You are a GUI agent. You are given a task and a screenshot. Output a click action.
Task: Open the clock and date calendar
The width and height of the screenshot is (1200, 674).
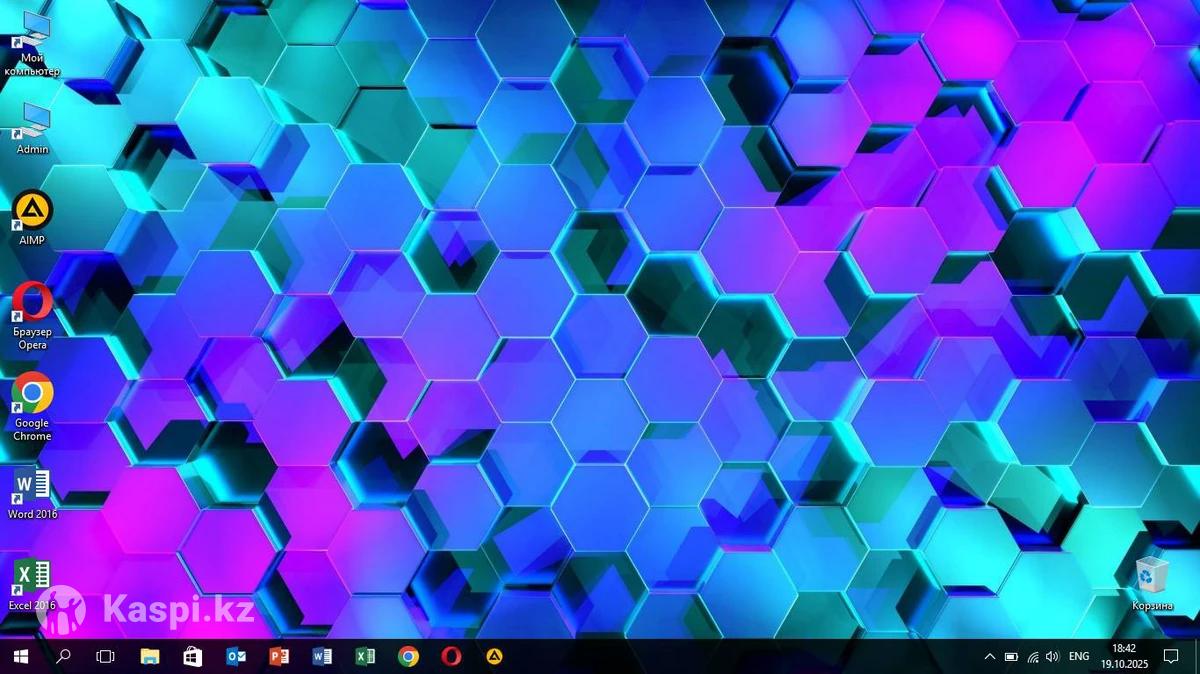point(1125,656)
